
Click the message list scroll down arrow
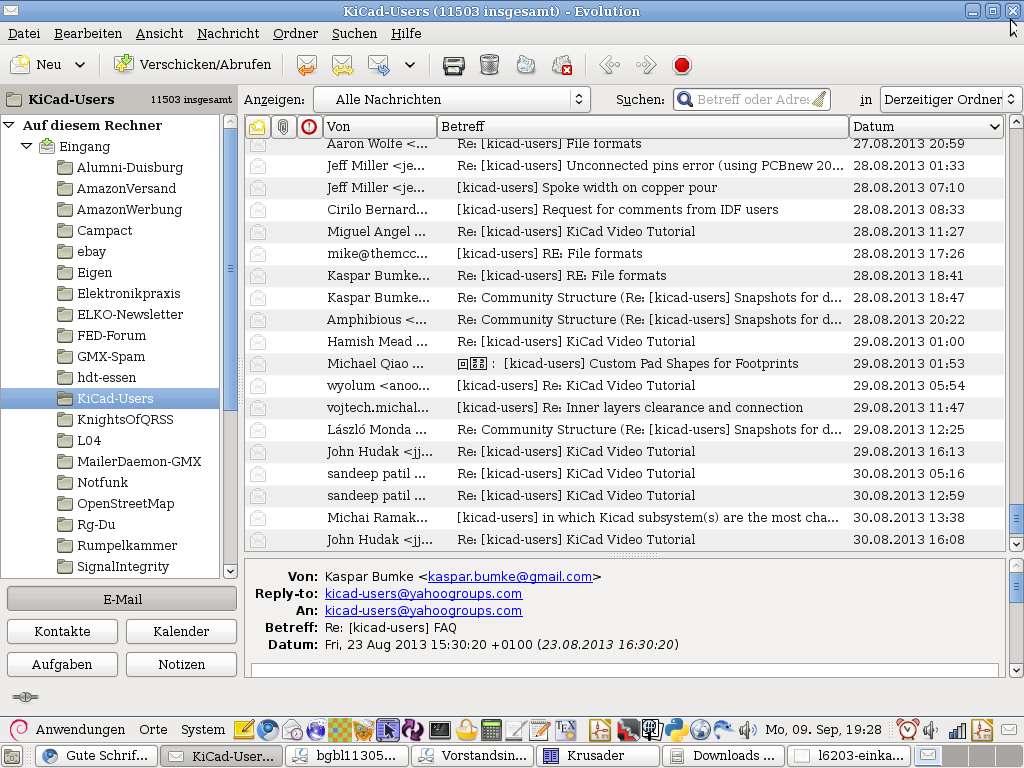click(1016, 543)
